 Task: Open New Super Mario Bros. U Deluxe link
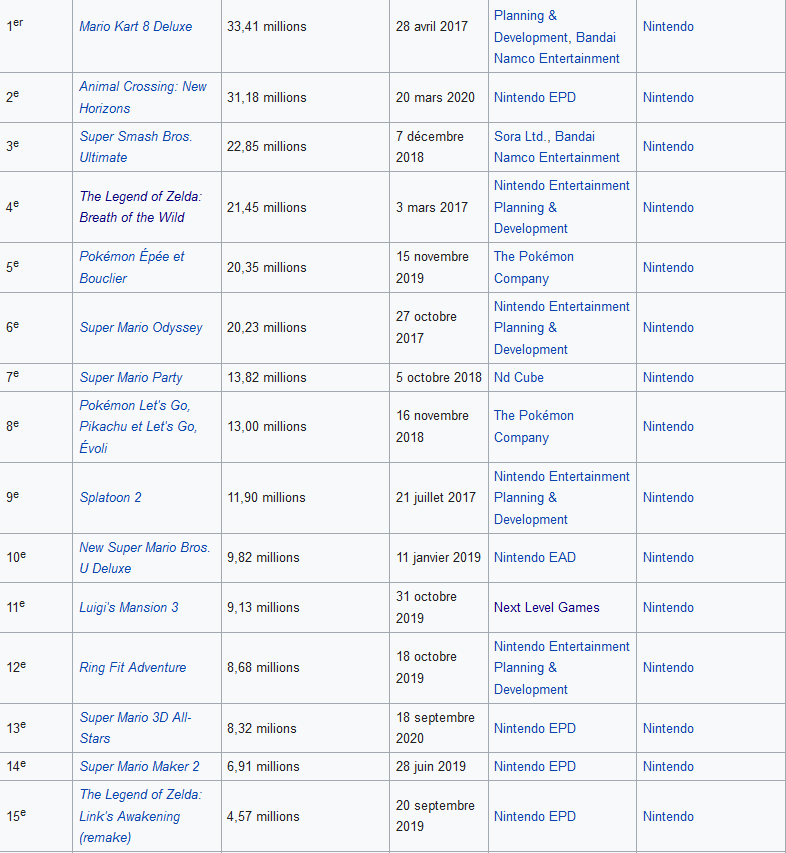tap(145, 558)
